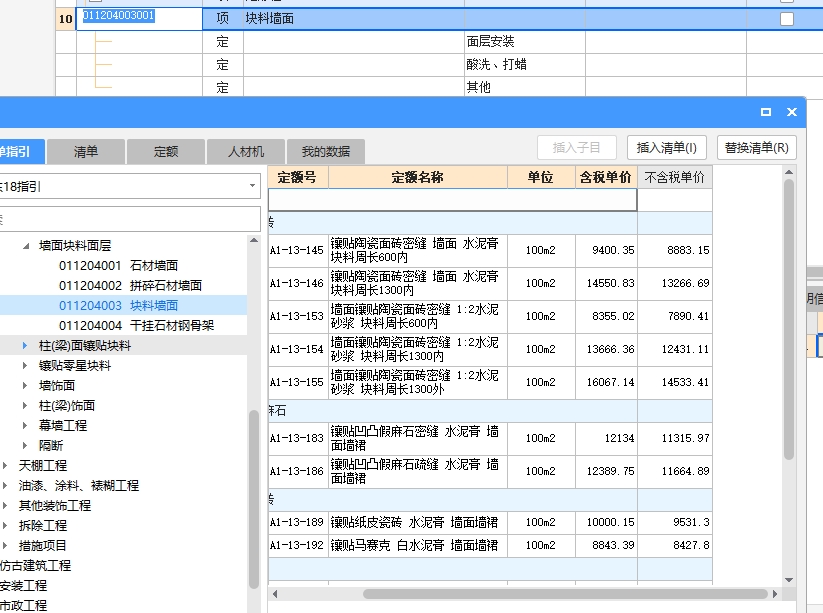Expand the 隔断 tree node
The image size is (823, 613).
(x=25, y=445)
